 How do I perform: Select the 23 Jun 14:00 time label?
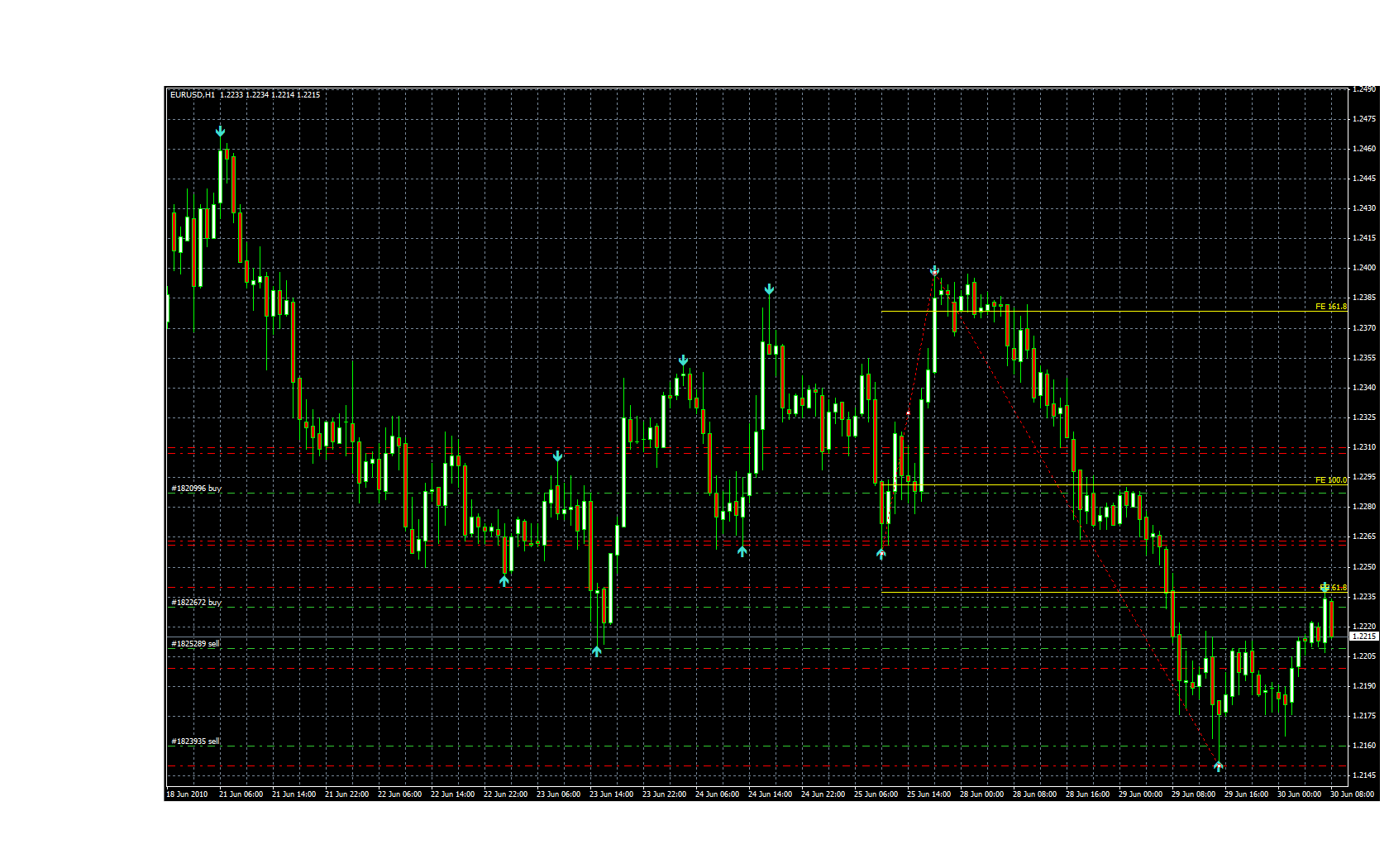click(x=611, y=794)
